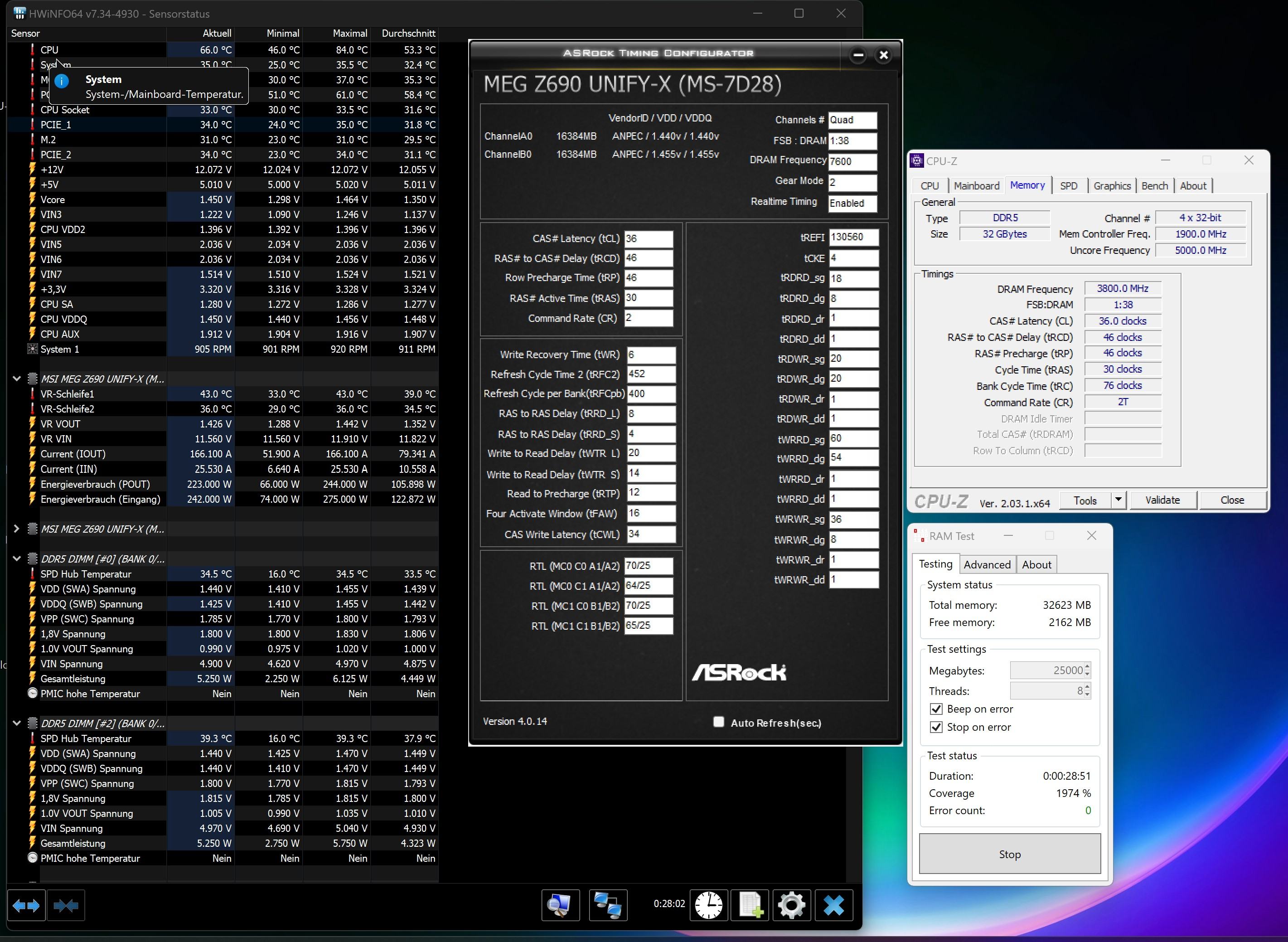Click RTL (MC0 C0 A1/A2) field showing 70/25
This screenshot has height=942, width=1288.
[649, 566]
